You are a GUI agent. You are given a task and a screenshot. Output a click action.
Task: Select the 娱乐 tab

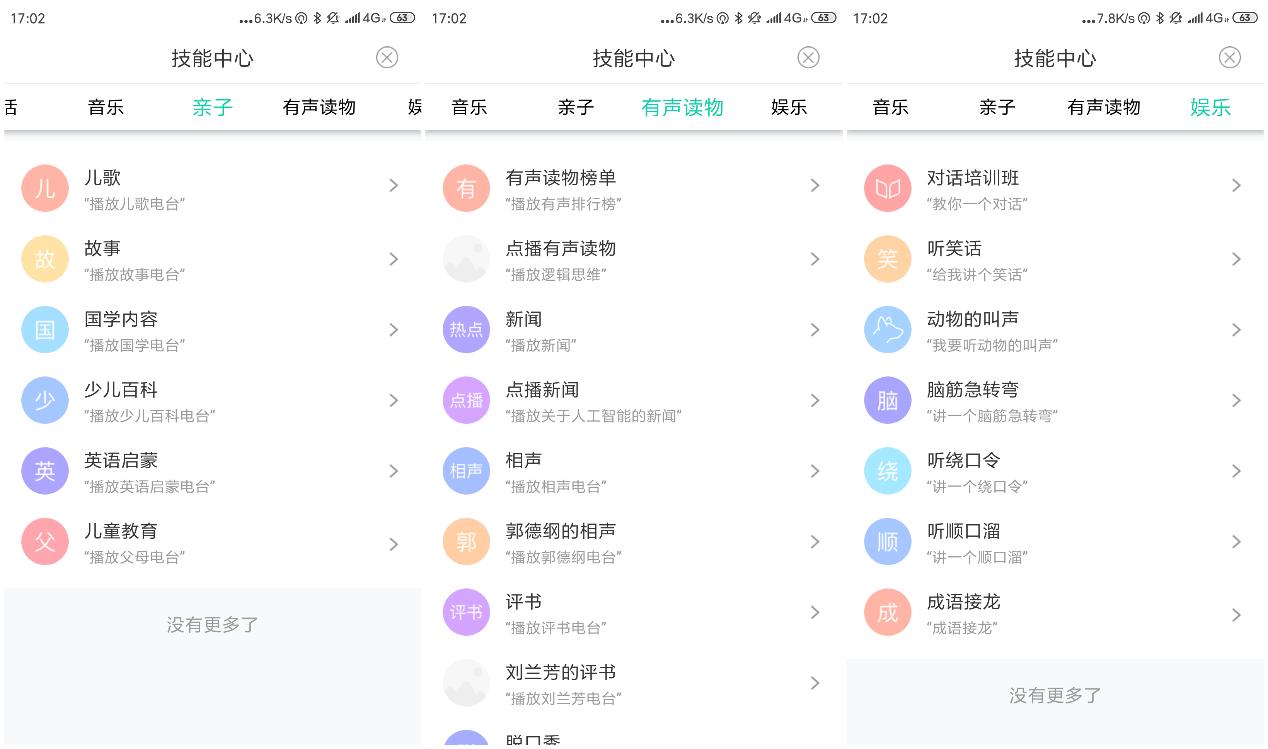[1210, 107]
